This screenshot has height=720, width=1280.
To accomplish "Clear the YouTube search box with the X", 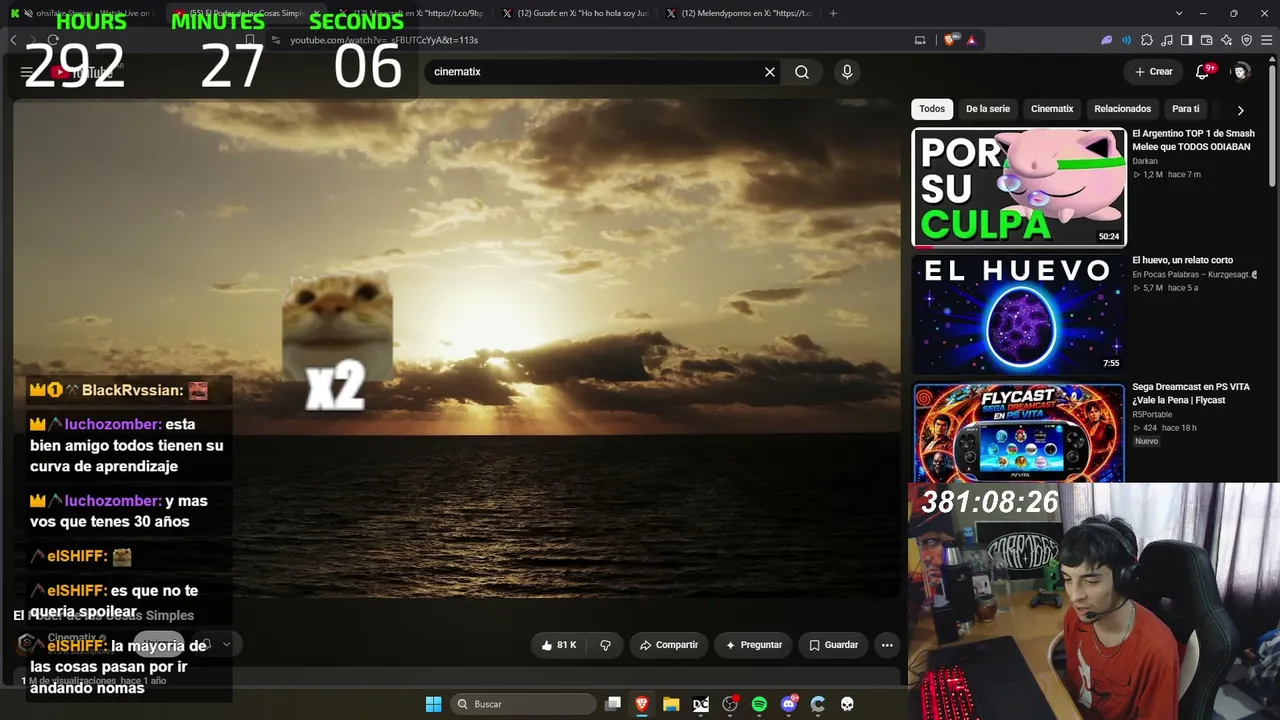I will point(770,72).
